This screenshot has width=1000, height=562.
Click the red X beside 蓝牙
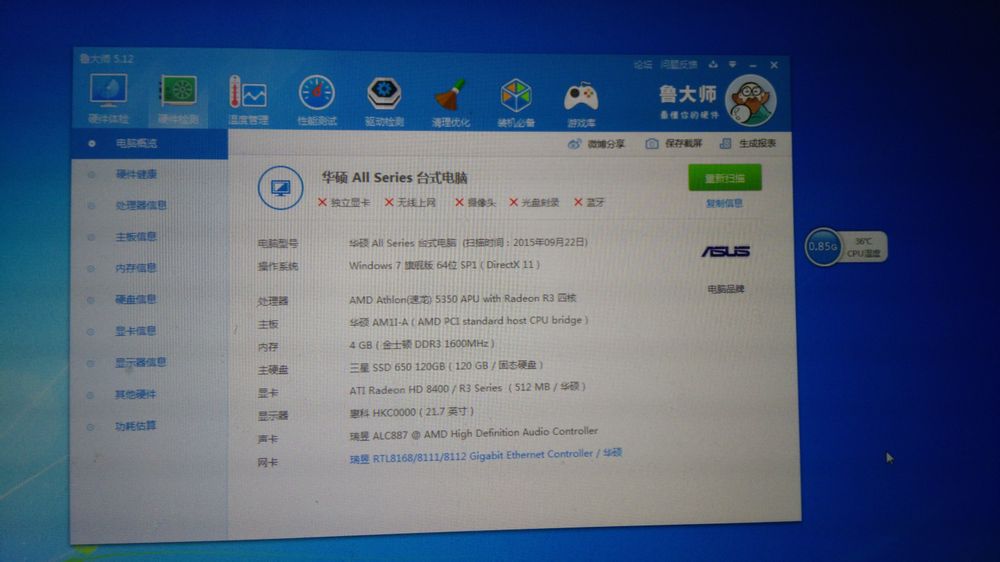[578, 202]
